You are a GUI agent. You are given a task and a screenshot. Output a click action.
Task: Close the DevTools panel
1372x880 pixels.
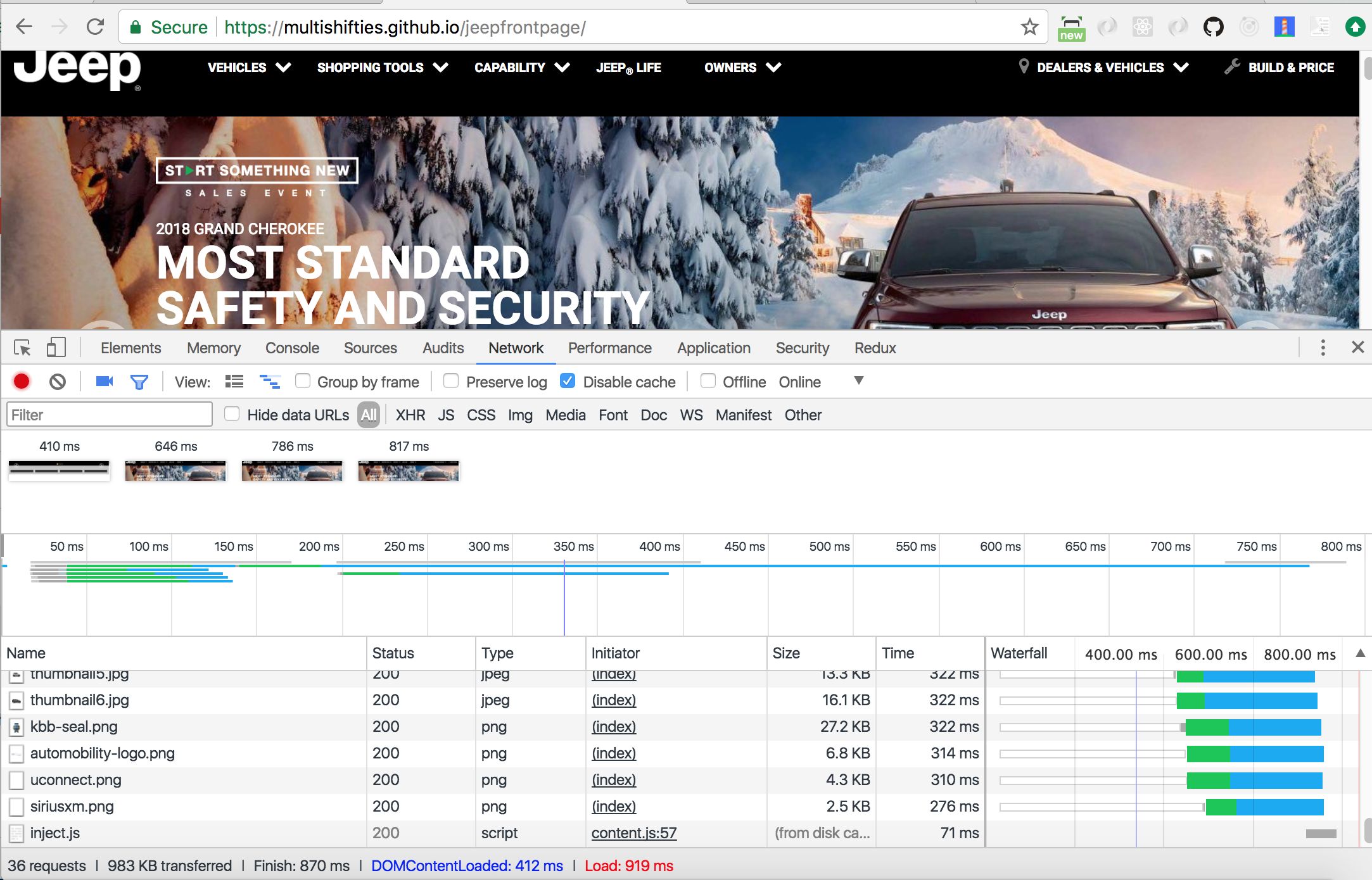pos(1357,347)
